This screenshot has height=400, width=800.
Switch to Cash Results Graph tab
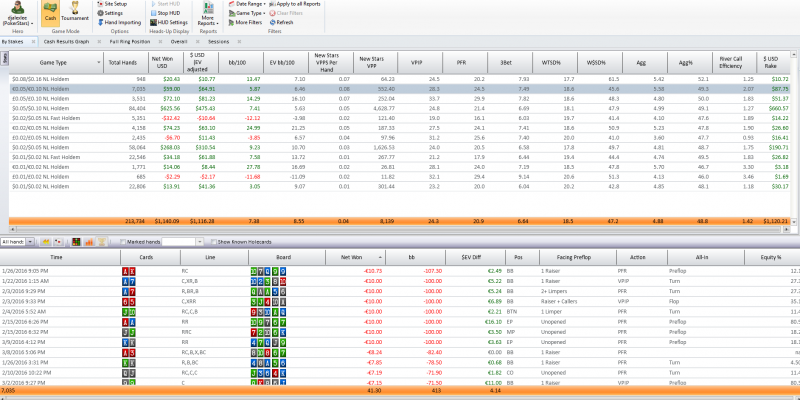(x=66, y=42)
